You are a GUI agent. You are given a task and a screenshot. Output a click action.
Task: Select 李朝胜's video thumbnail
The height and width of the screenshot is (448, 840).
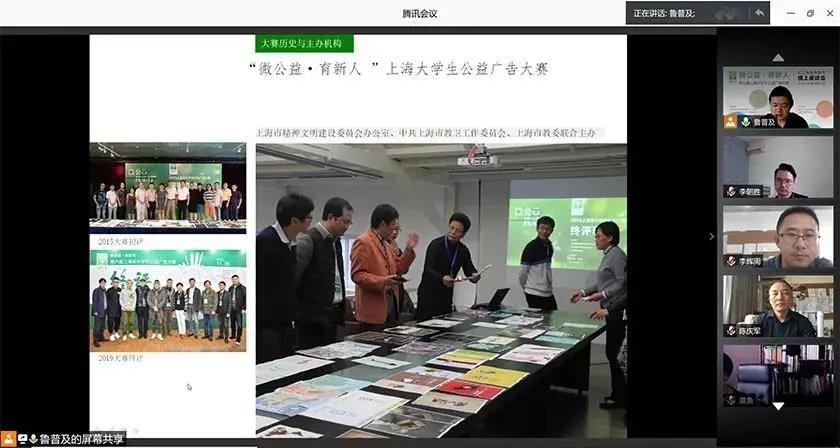point(778,167)
